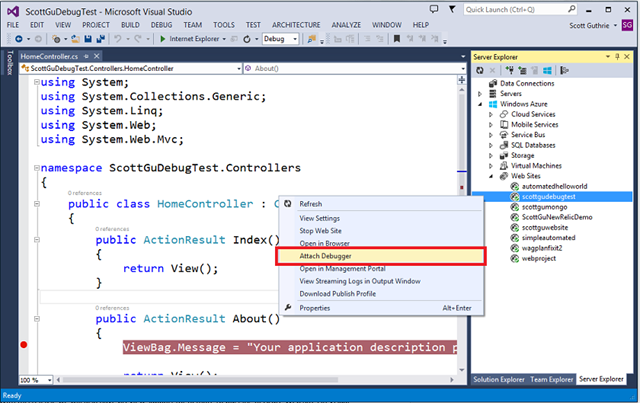Click the Scott Guthrie account name

(589, 25)
